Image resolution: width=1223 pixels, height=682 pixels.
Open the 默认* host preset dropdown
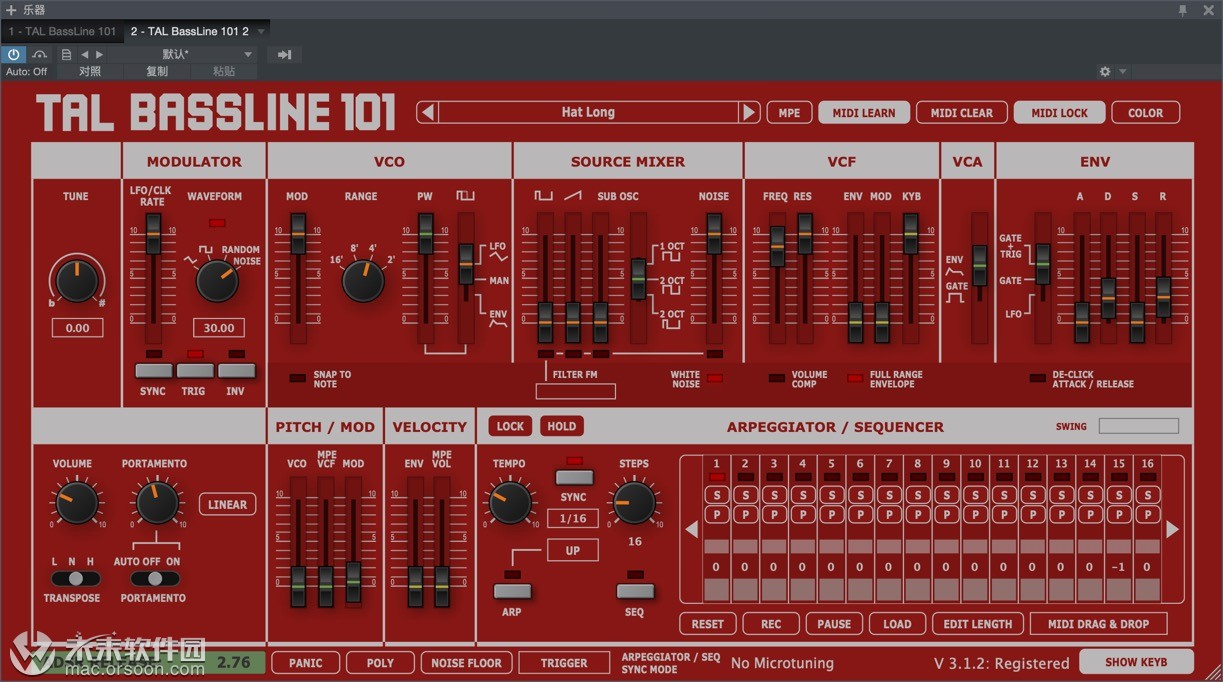click(x=183, y=55)
